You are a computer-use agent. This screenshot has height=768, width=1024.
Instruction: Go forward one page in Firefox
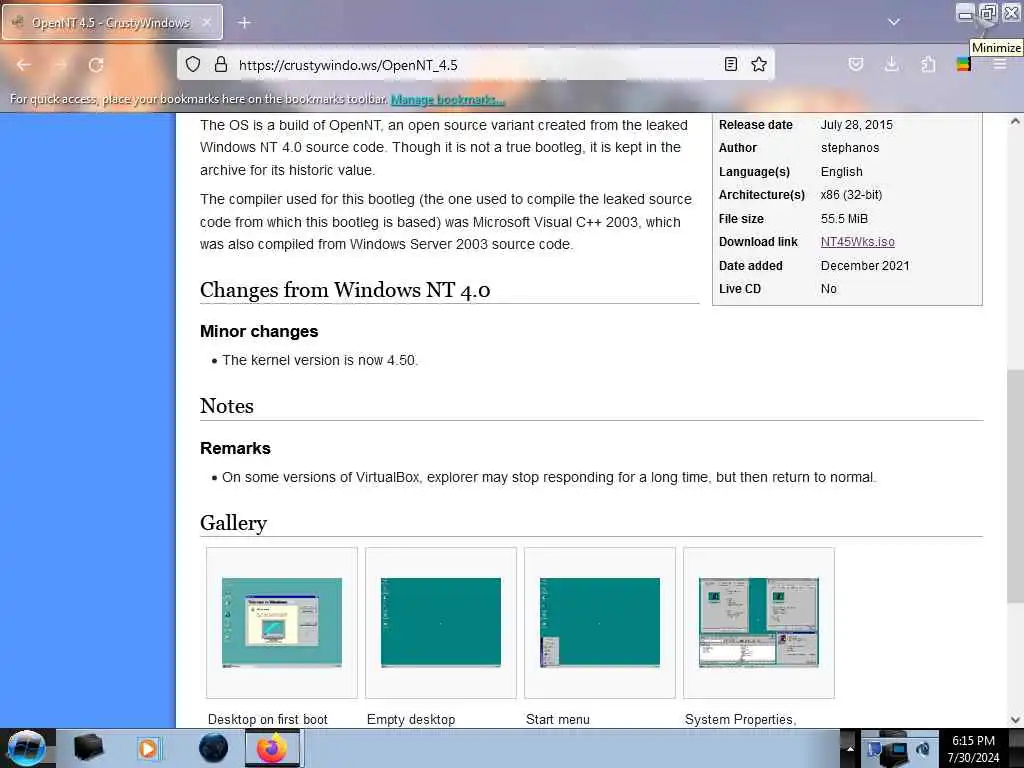point(60,65)
